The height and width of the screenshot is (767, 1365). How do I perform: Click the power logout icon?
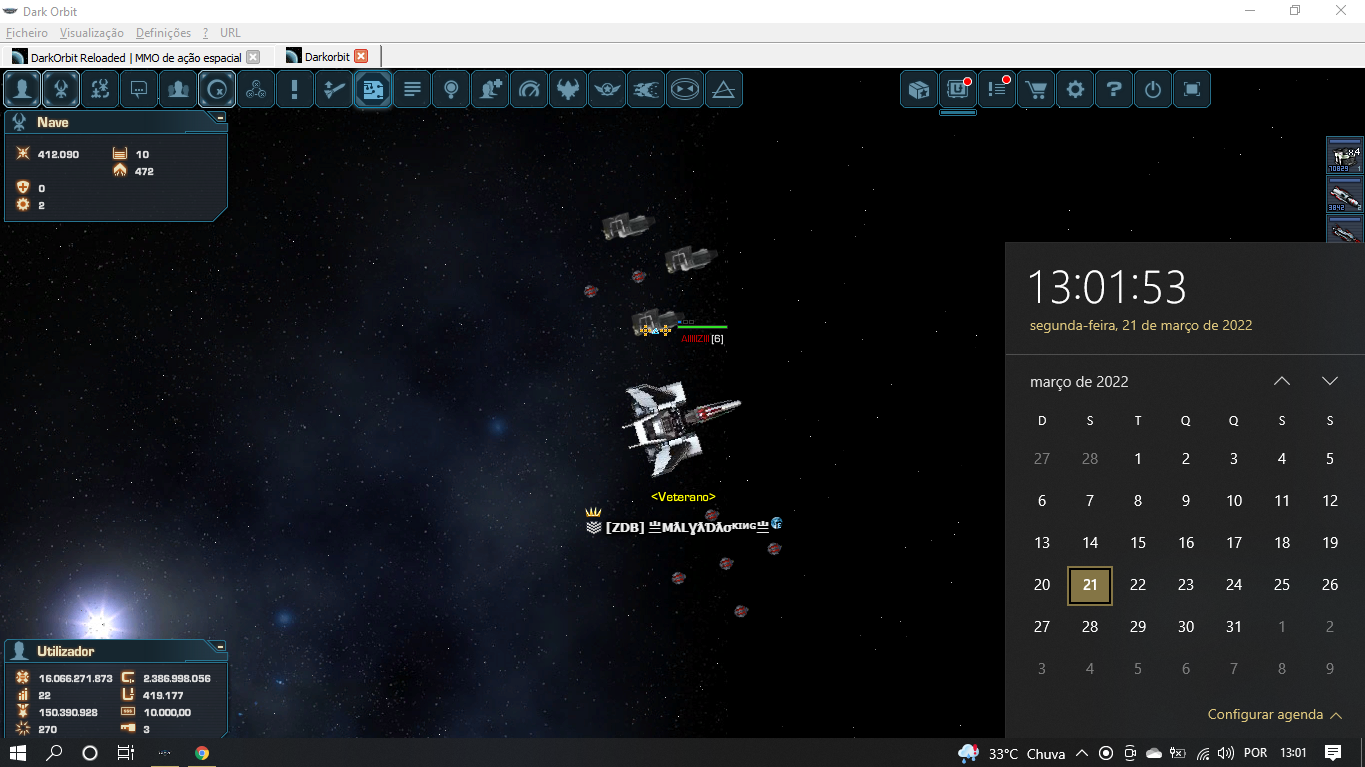(x=1153, y=89)
